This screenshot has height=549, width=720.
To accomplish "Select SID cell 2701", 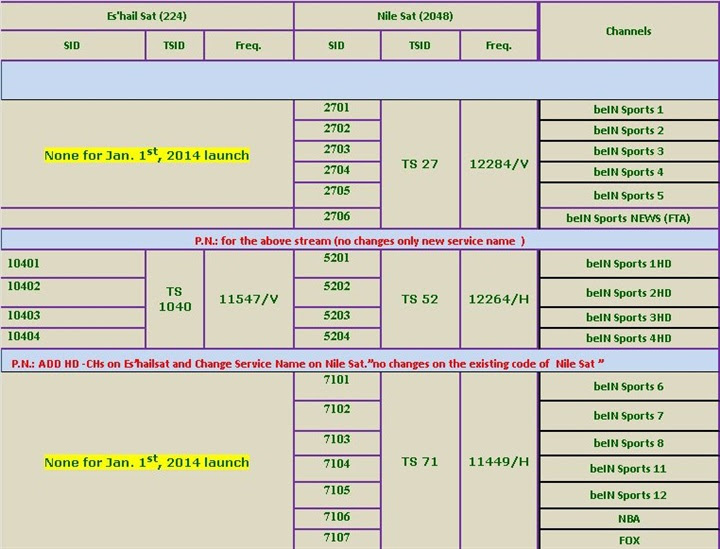I will (337, 108).
